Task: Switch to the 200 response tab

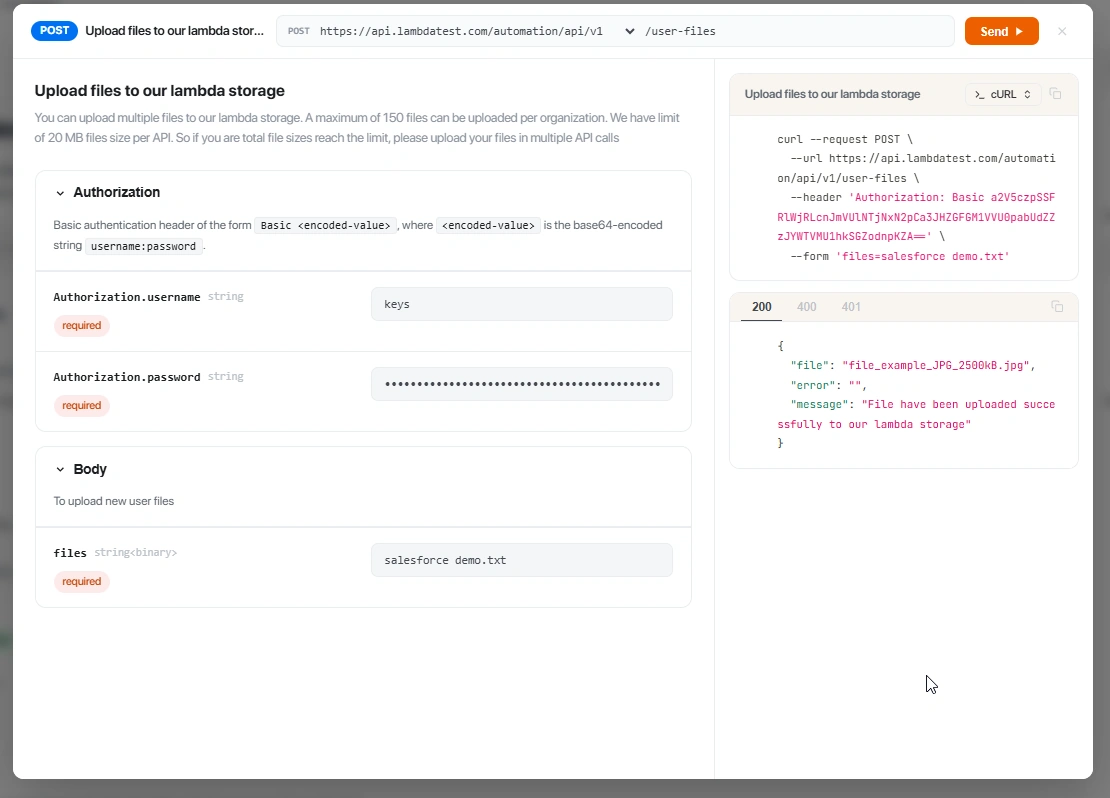Action: 762,307
